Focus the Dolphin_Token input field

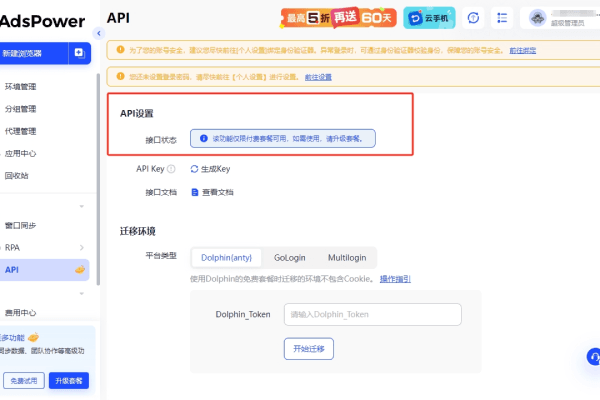point(373,315)
